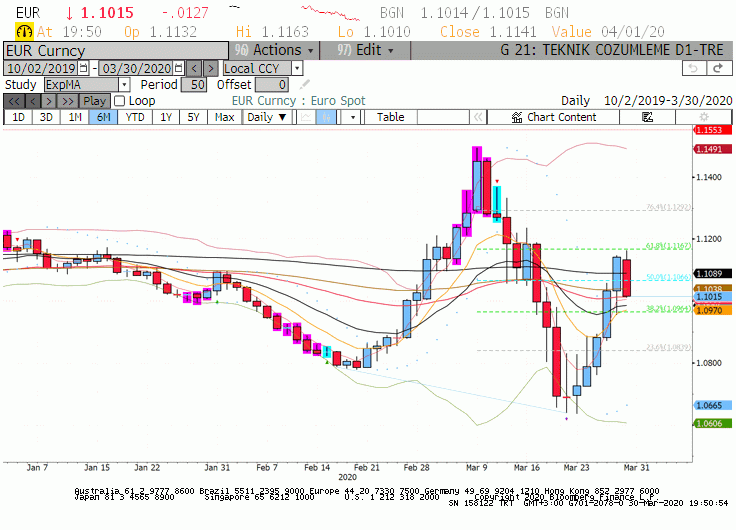This screenshot has width=736, height=530.
Task: Click the last price 1.1015 at top
Action: 107,13
